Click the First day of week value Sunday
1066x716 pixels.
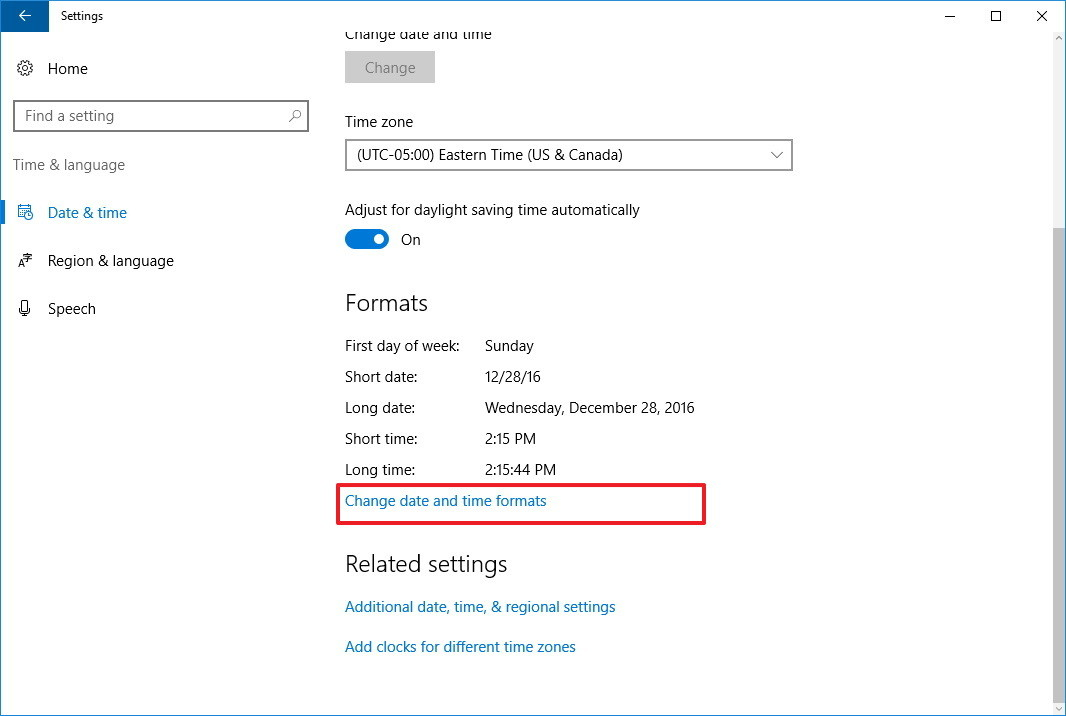point(509,346)
